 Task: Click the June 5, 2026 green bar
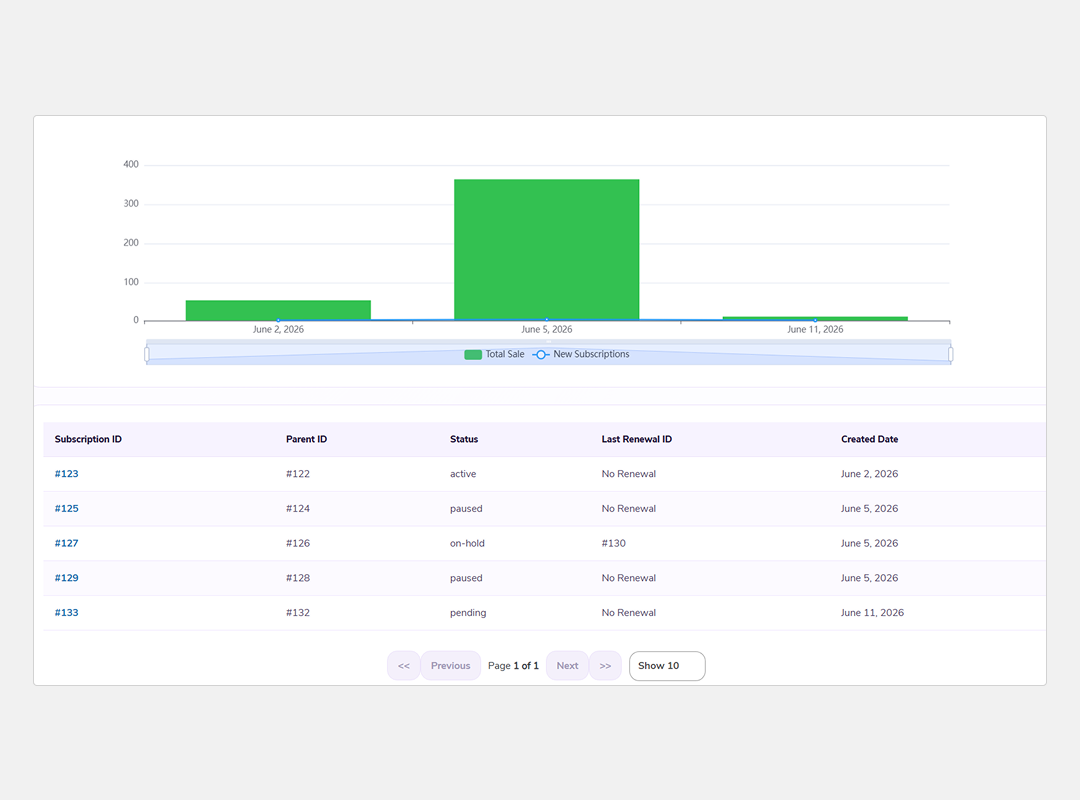[x=547, y=249]
